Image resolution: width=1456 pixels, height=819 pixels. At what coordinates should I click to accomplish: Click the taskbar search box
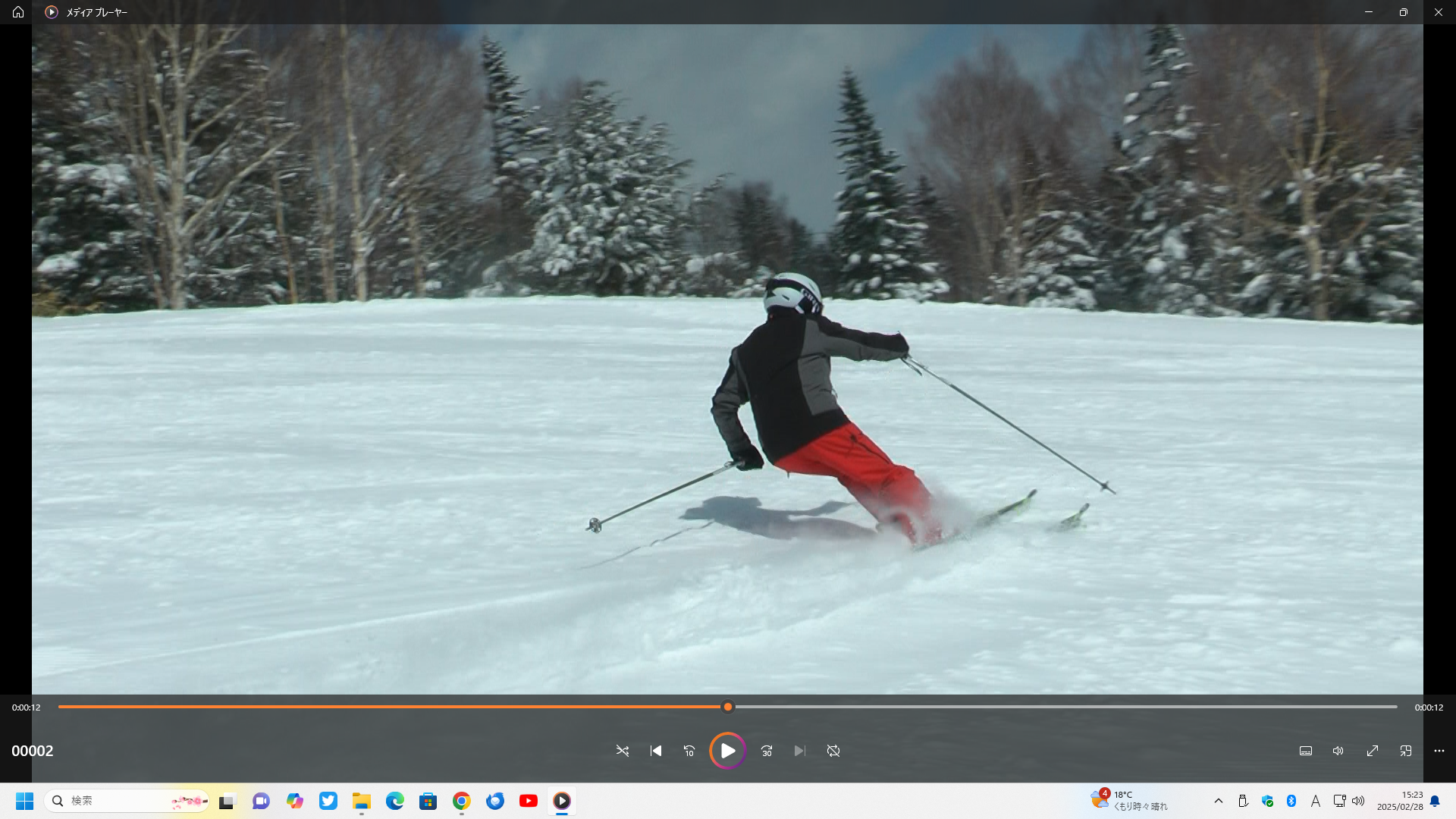pyautogui.click(x=125, y=801)
